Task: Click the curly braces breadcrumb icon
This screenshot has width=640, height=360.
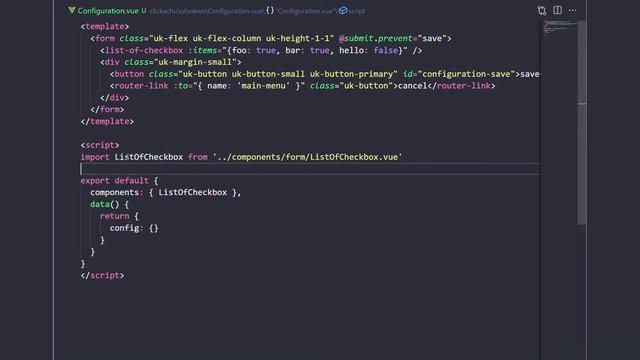Action: point(270,10)
